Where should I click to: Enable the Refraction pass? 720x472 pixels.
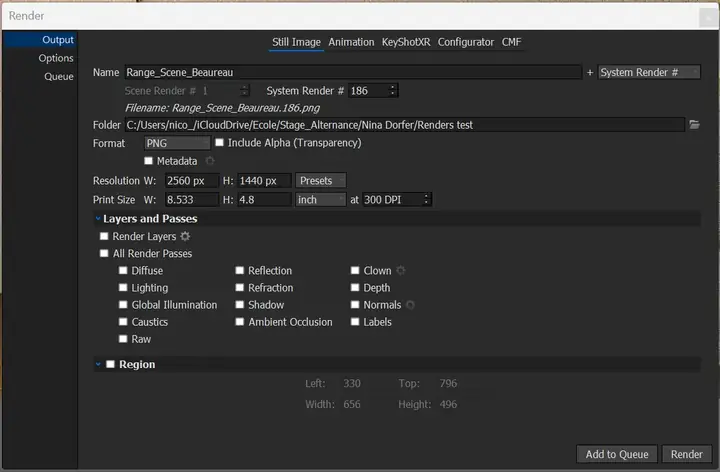point(240,287)
